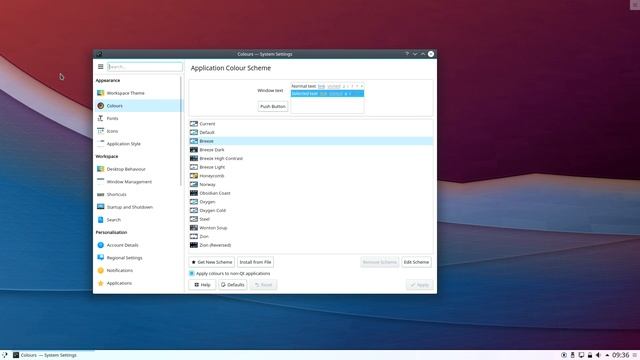Open the application launcher in the panel
The width and height of the screenshot is (640, 360).
click(4, 355)
